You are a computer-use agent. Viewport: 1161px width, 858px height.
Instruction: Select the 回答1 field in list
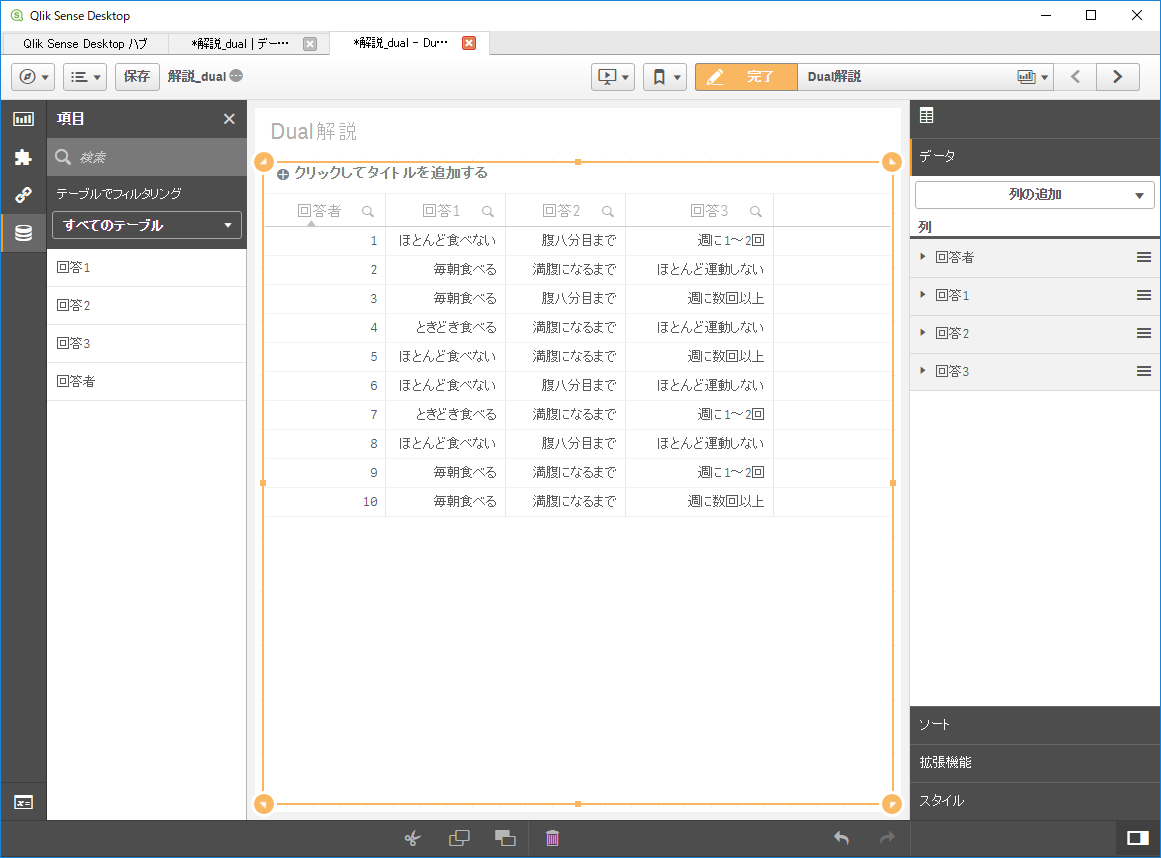[147, 268]
